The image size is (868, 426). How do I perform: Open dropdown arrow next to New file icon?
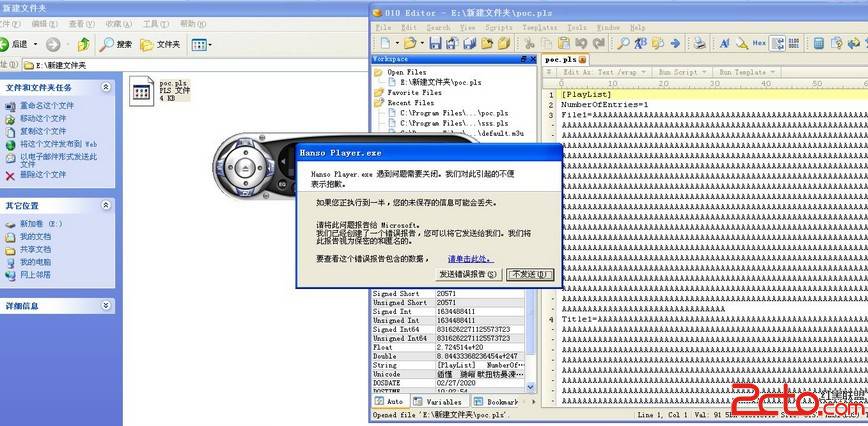tap(397, 43)
